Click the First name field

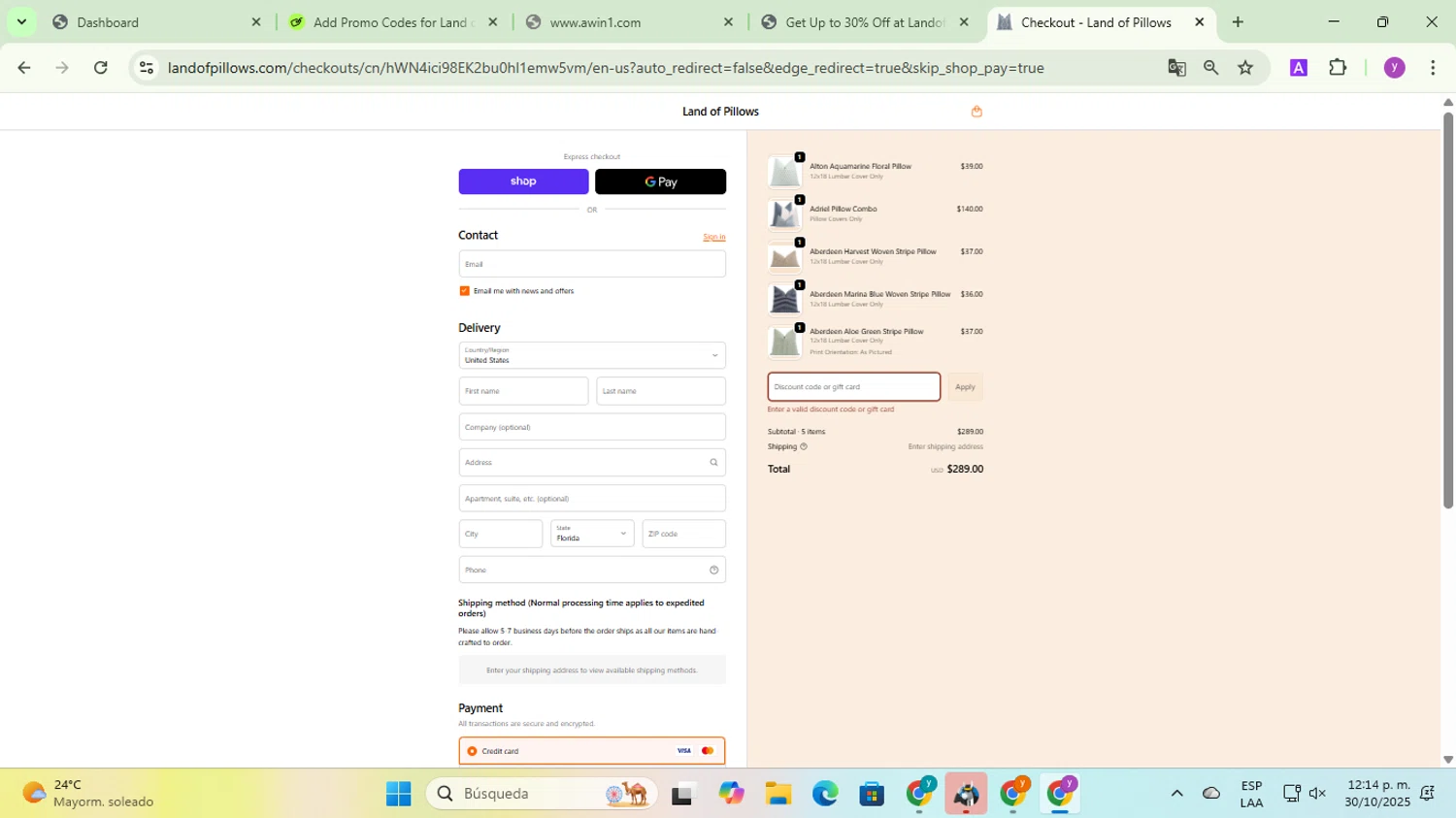[x=523, y=391]
